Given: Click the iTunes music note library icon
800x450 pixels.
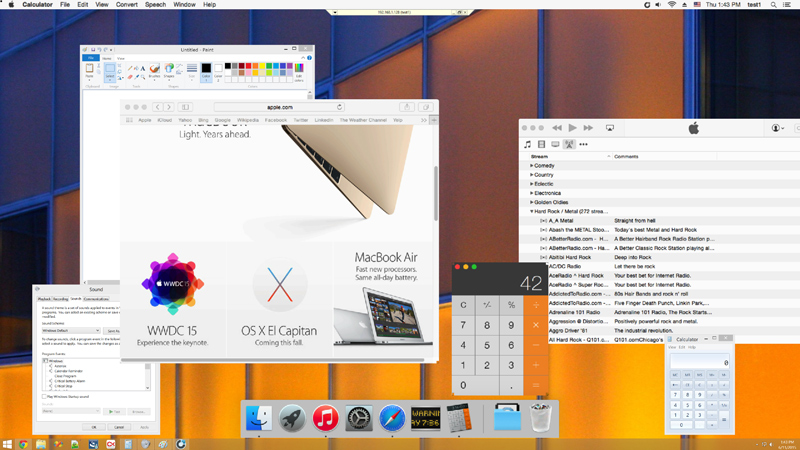Looking at the screenshot, I should (528, 144).
